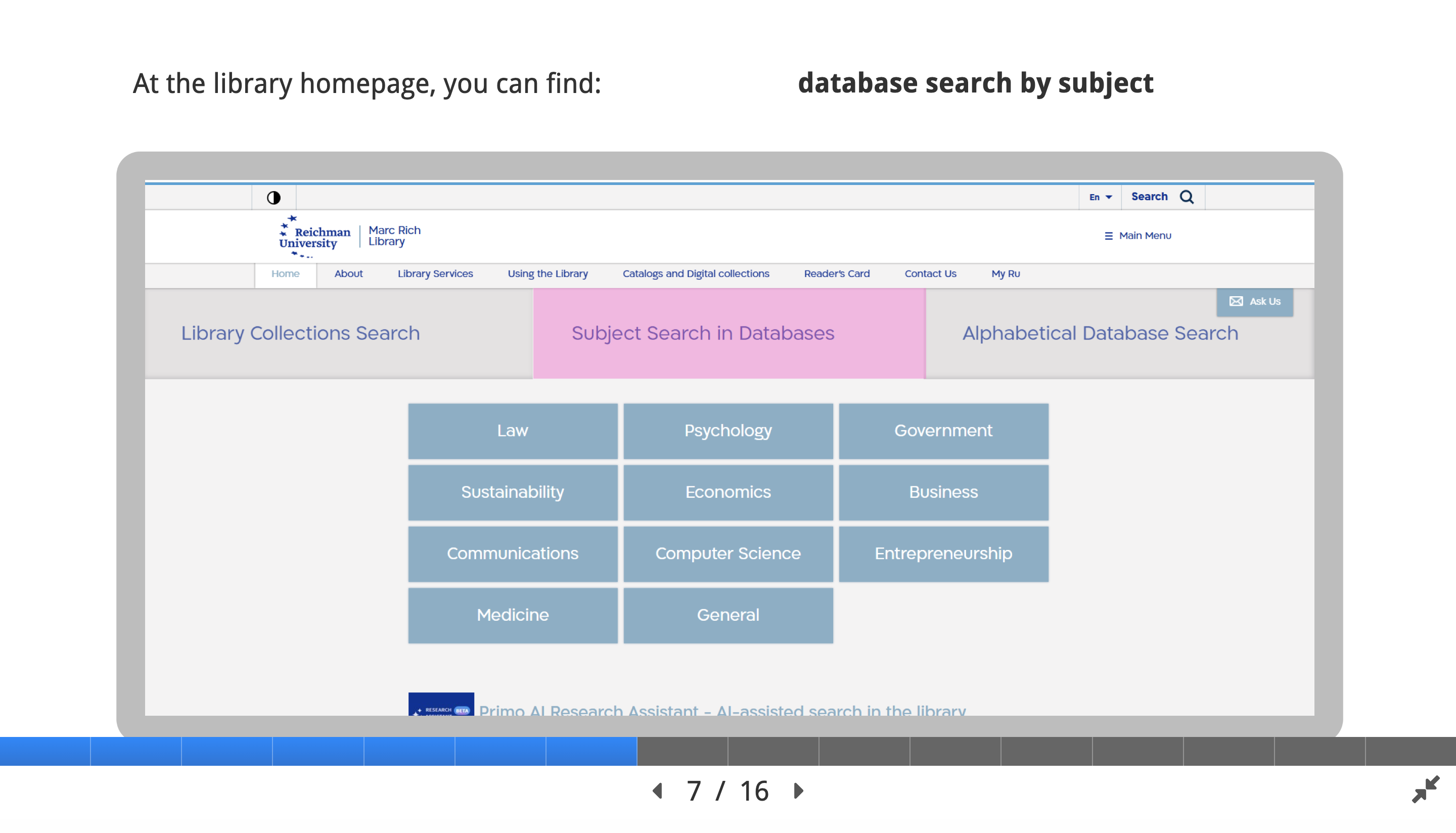The height and width of the screenshot is (833, 1456).
Task: Jump to last segment of slide progress bar
Action: (1410, 751)
